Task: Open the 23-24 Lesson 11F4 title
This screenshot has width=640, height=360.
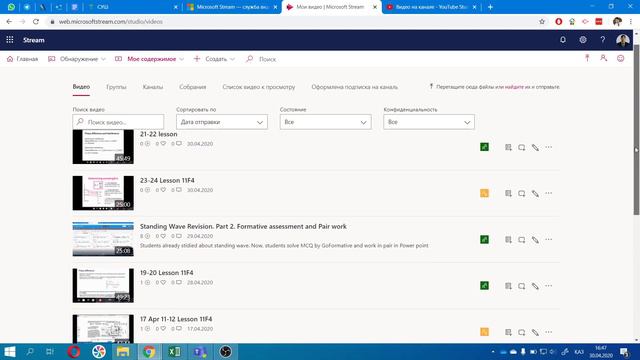Action: (x=167, y=180)
